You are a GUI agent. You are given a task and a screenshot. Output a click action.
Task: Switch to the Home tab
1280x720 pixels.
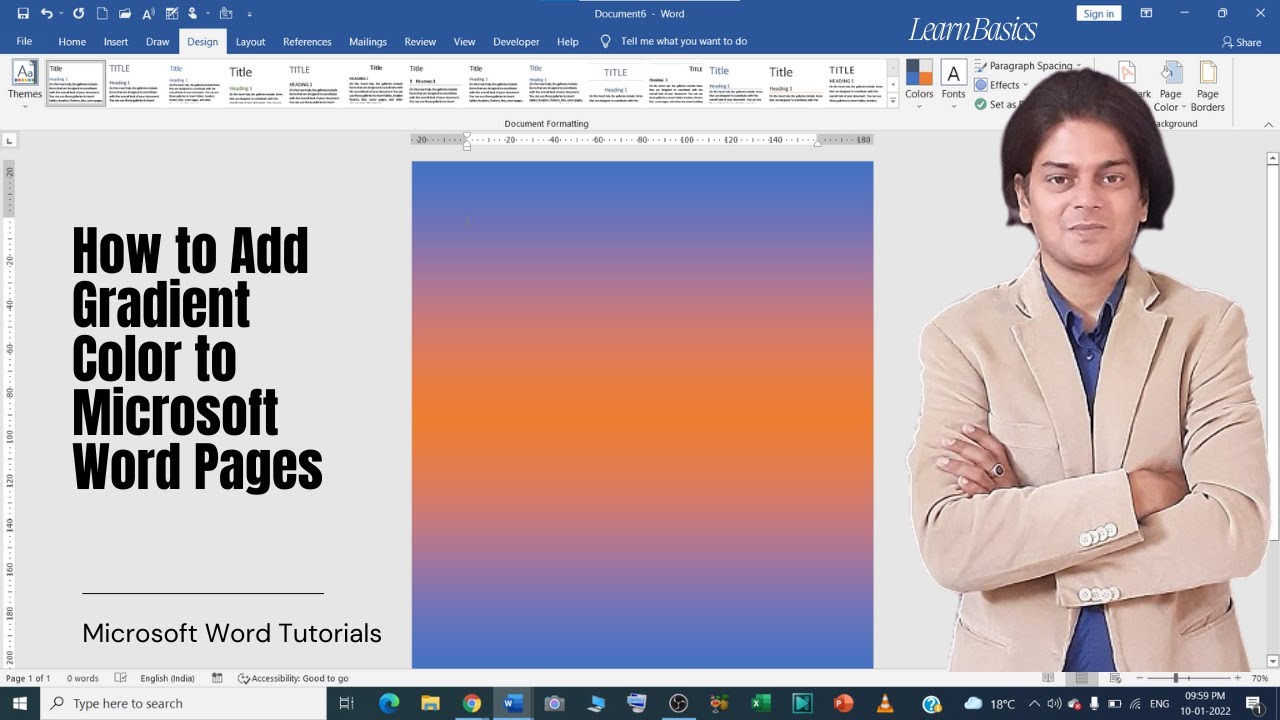coord(72,41)
